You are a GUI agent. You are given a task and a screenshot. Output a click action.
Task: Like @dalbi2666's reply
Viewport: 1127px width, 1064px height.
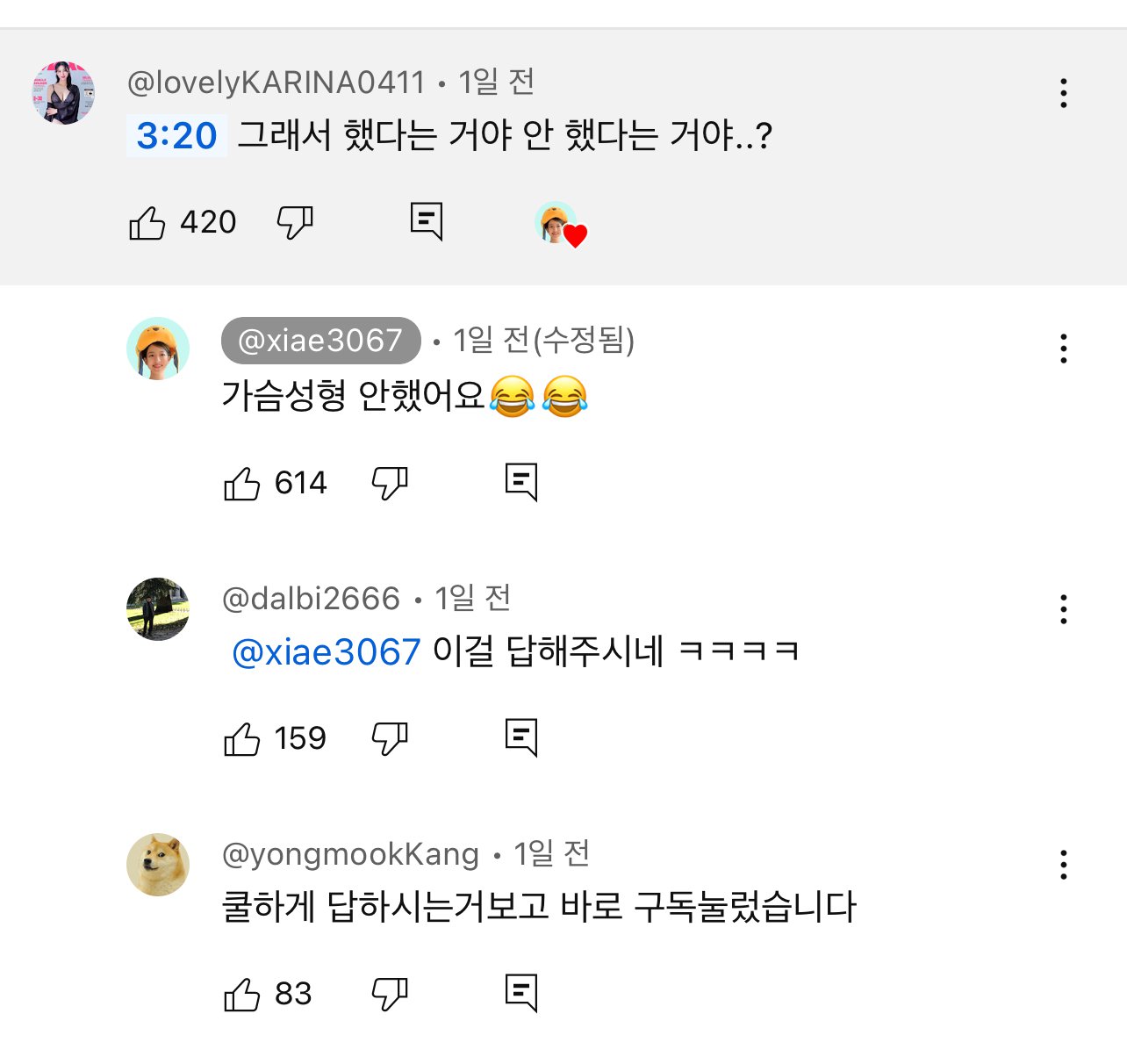pyautogui.click(x=243, y=737)
